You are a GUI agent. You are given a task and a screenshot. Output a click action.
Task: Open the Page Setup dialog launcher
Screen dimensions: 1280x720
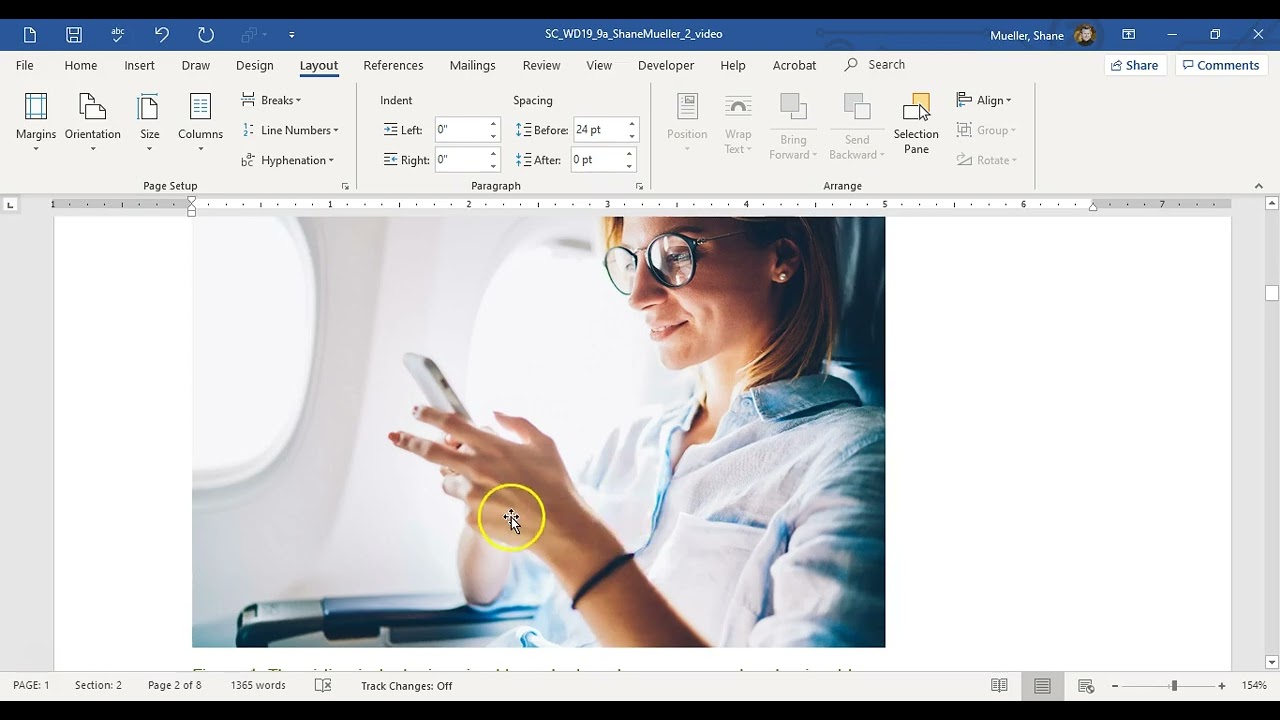tap(345, 186)
